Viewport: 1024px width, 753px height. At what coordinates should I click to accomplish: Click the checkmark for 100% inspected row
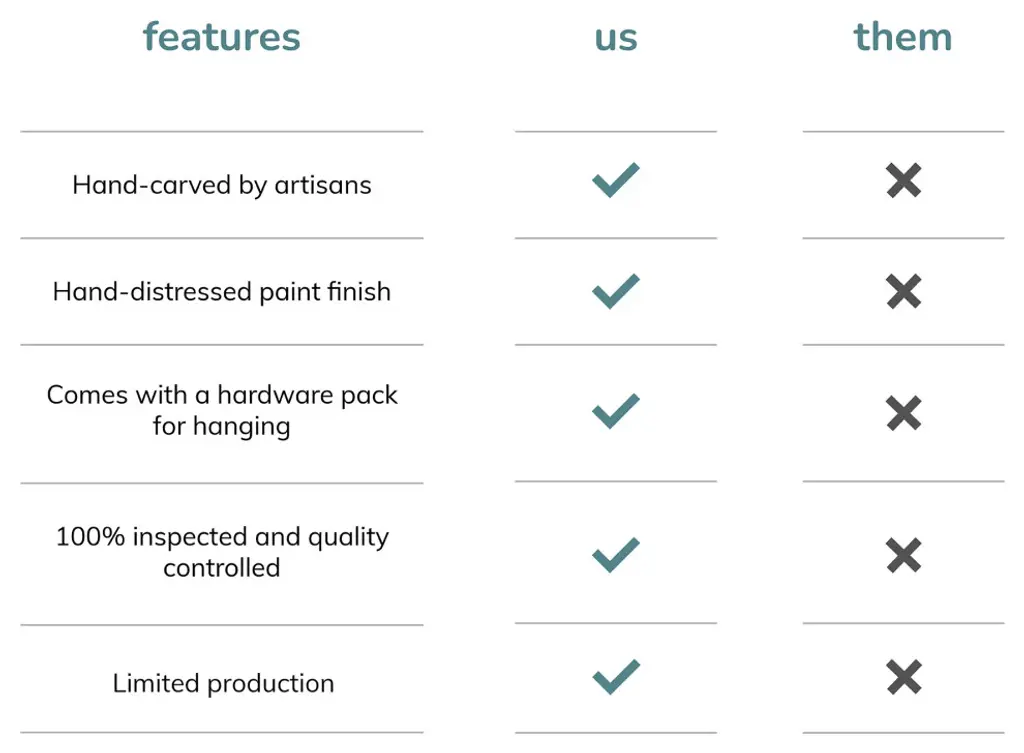tap(615, 555)
